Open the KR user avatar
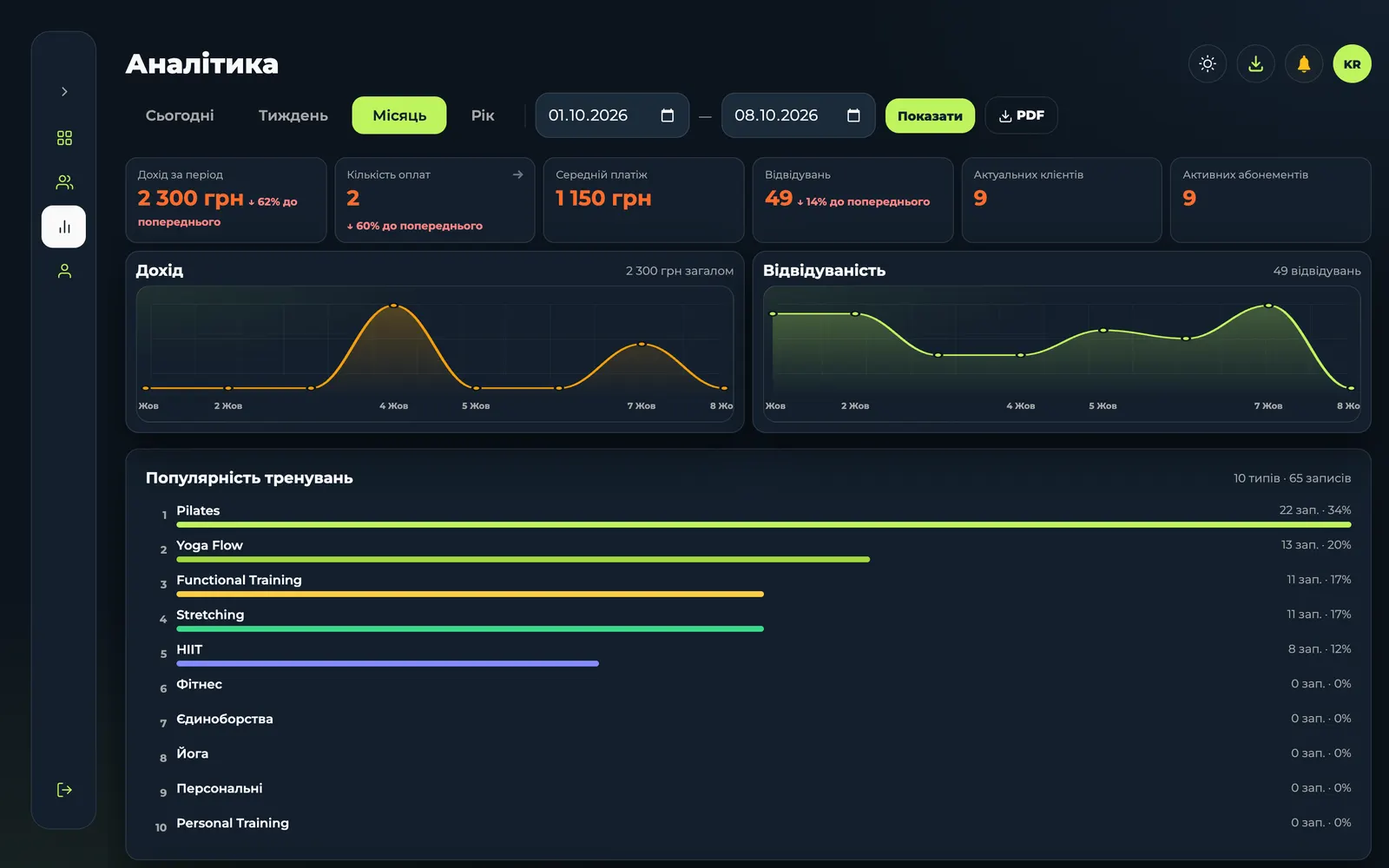The height and width of the screenshot is (868, 1389). click(1352, 63)
